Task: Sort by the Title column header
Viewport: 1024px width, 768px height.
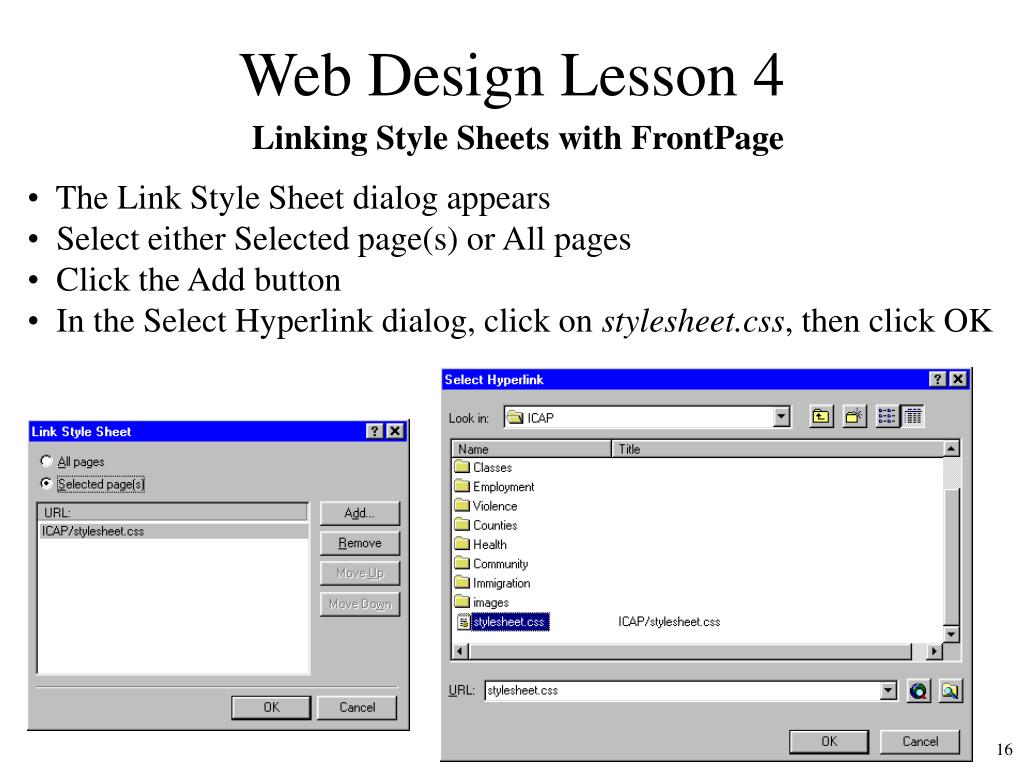Action: pos(778,449)
